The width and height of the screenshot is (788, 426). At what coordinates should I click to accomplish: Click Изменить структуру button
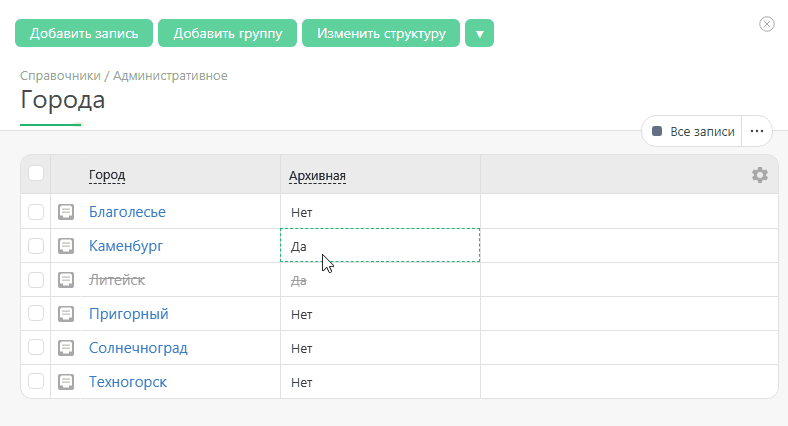pyautogui.click(x=381, y=33)
